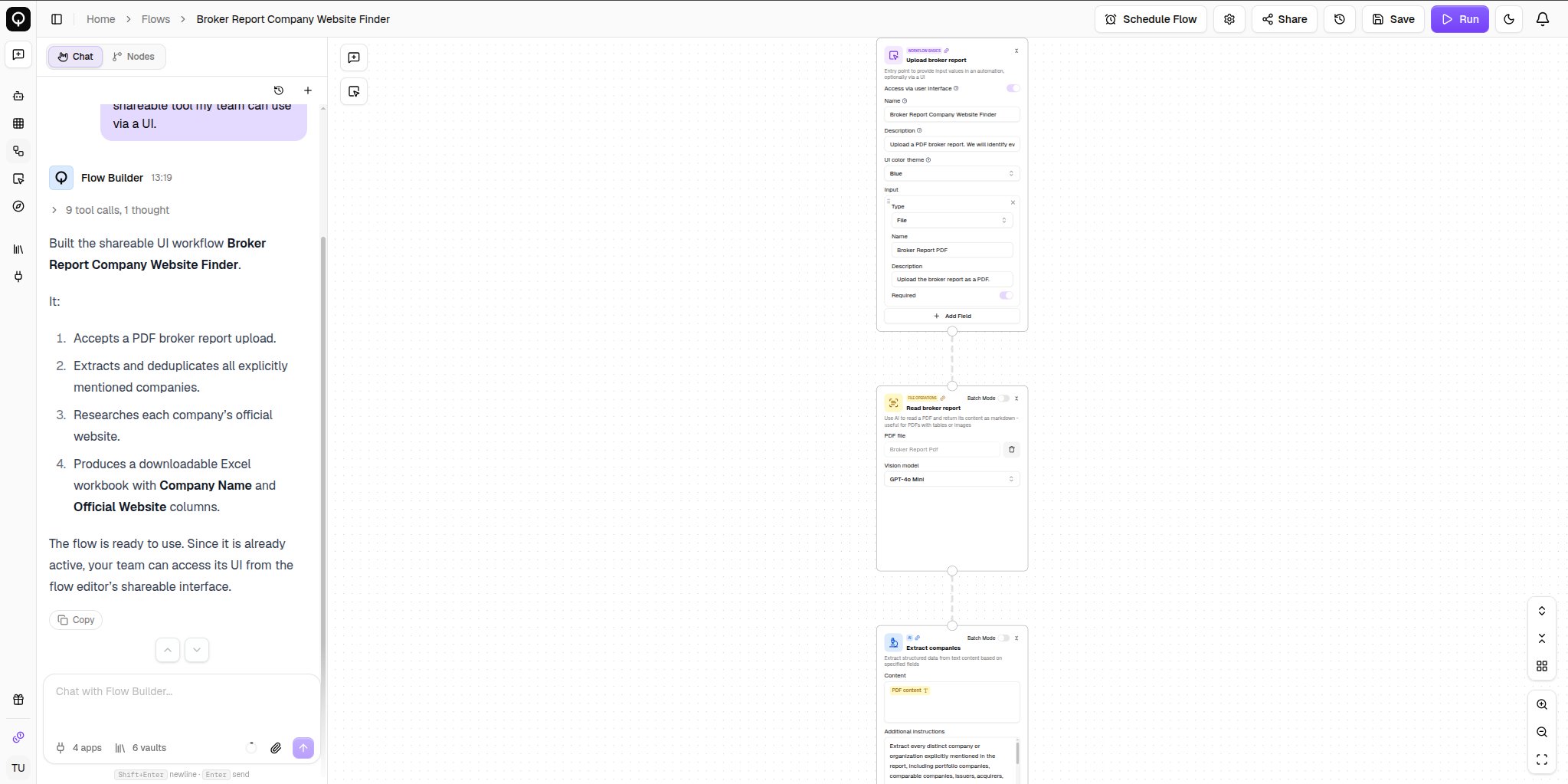This screenshot has width=1568, height=784.
Task: Open the table grid icon in sidebar
Action: [18, 123]
